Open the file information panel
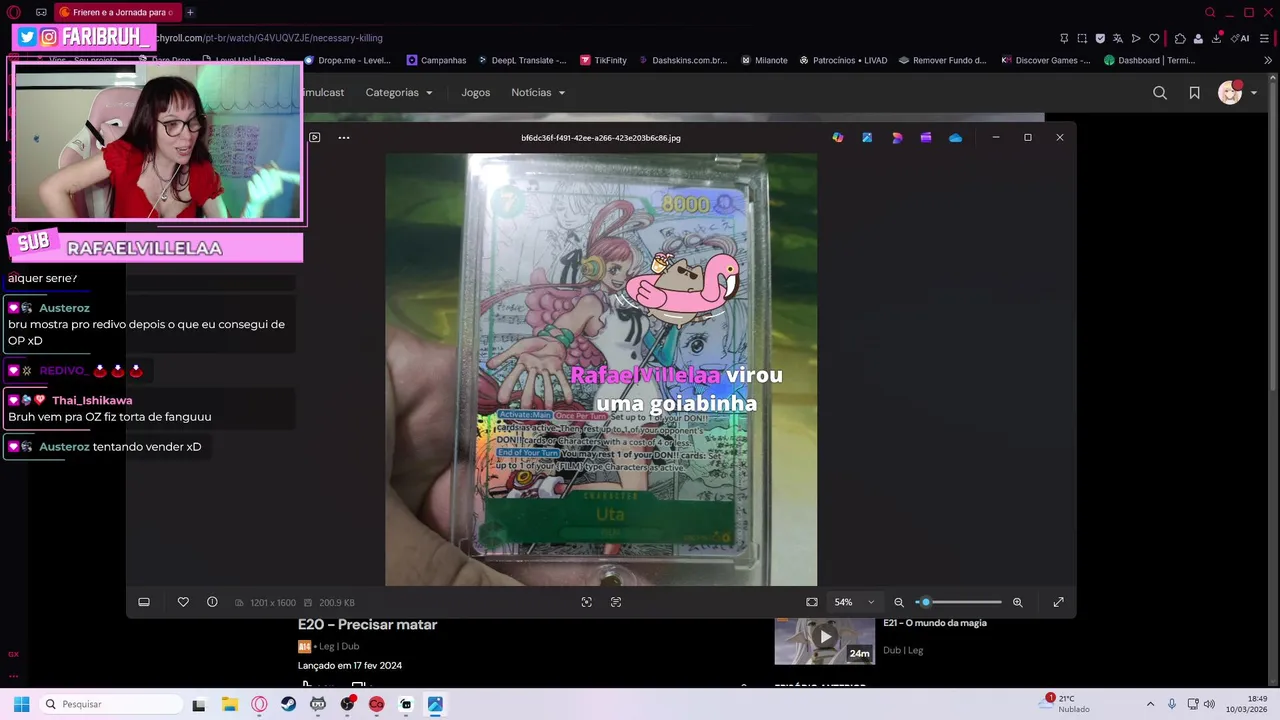The height and width of the screenshot is (720, 1280). pyautogui.click(x=212, y=602)
